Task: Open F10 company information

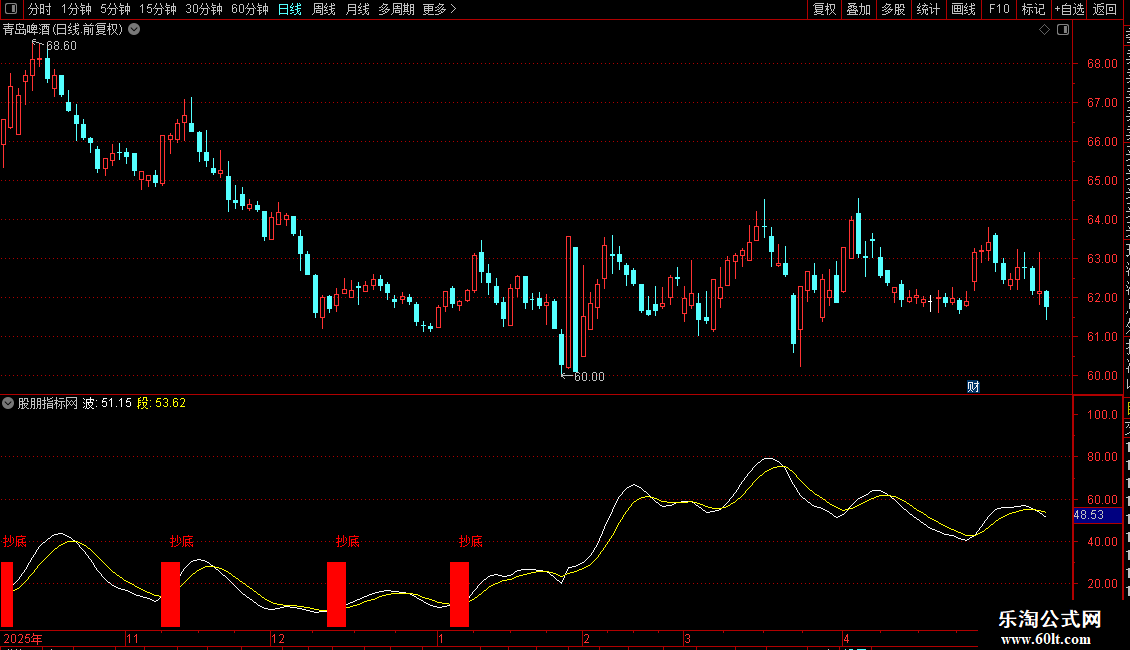Action: click(998, 9)
